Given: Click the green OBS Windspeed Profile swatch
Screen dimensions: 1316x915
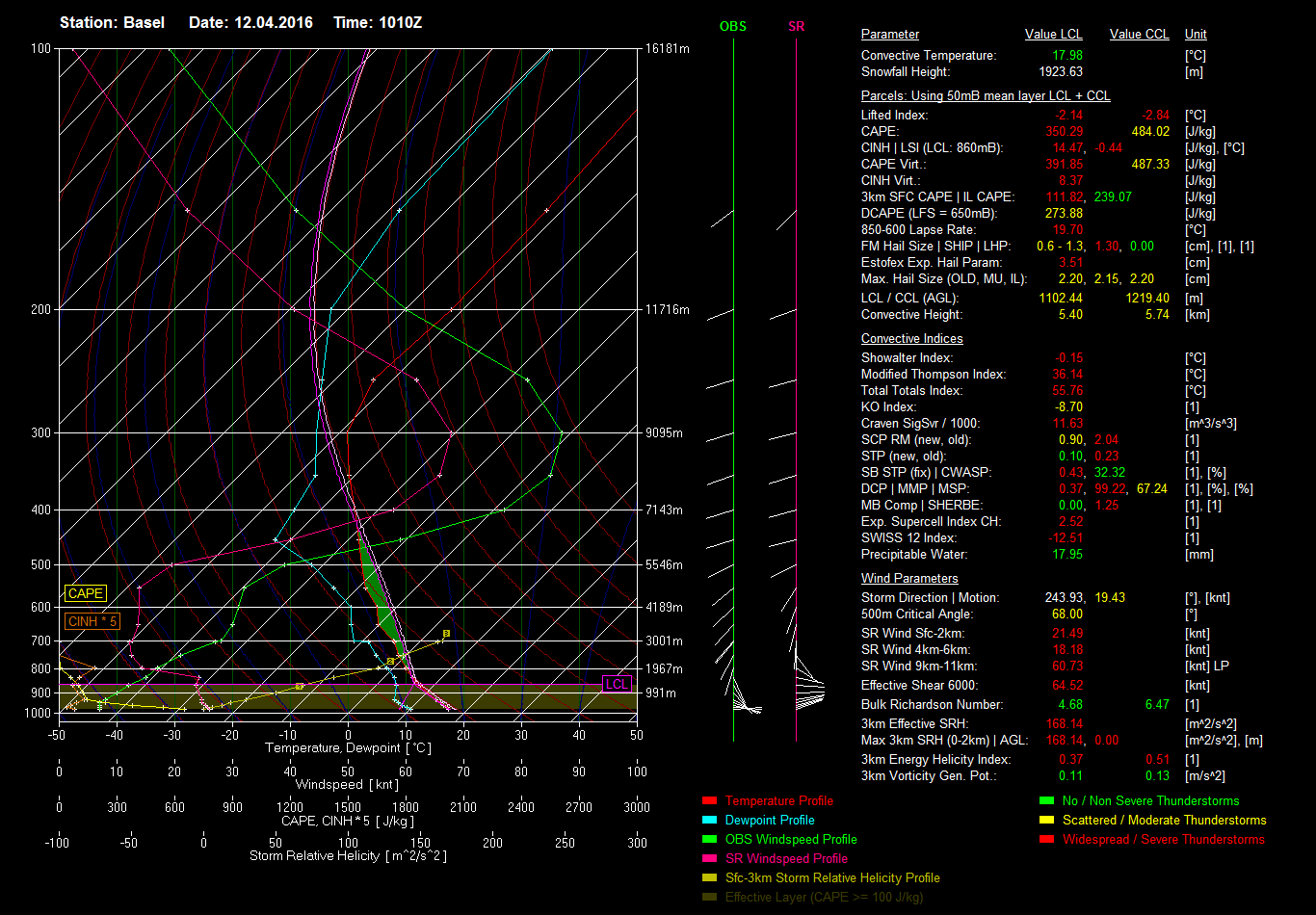Looking at the screenshot, I should [x=709, y=840].
